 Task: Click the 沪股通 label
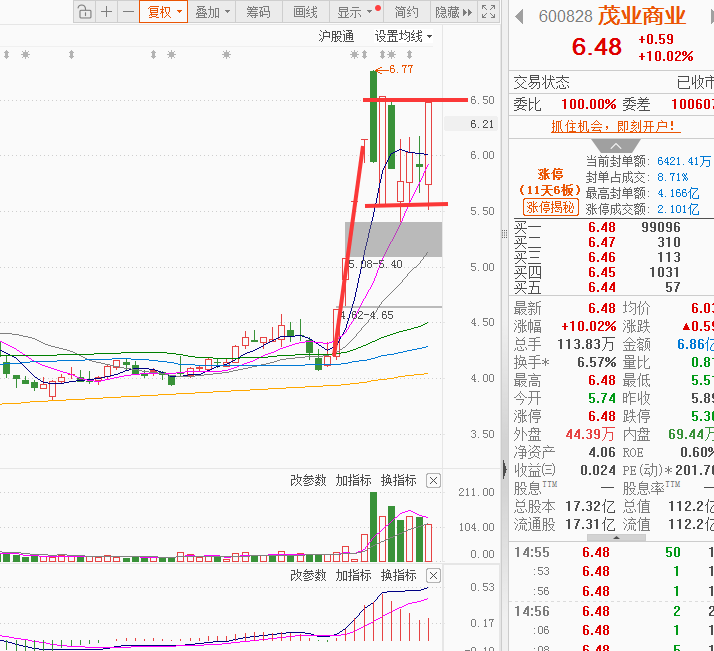pyautogui.click(x=336, y=36)
